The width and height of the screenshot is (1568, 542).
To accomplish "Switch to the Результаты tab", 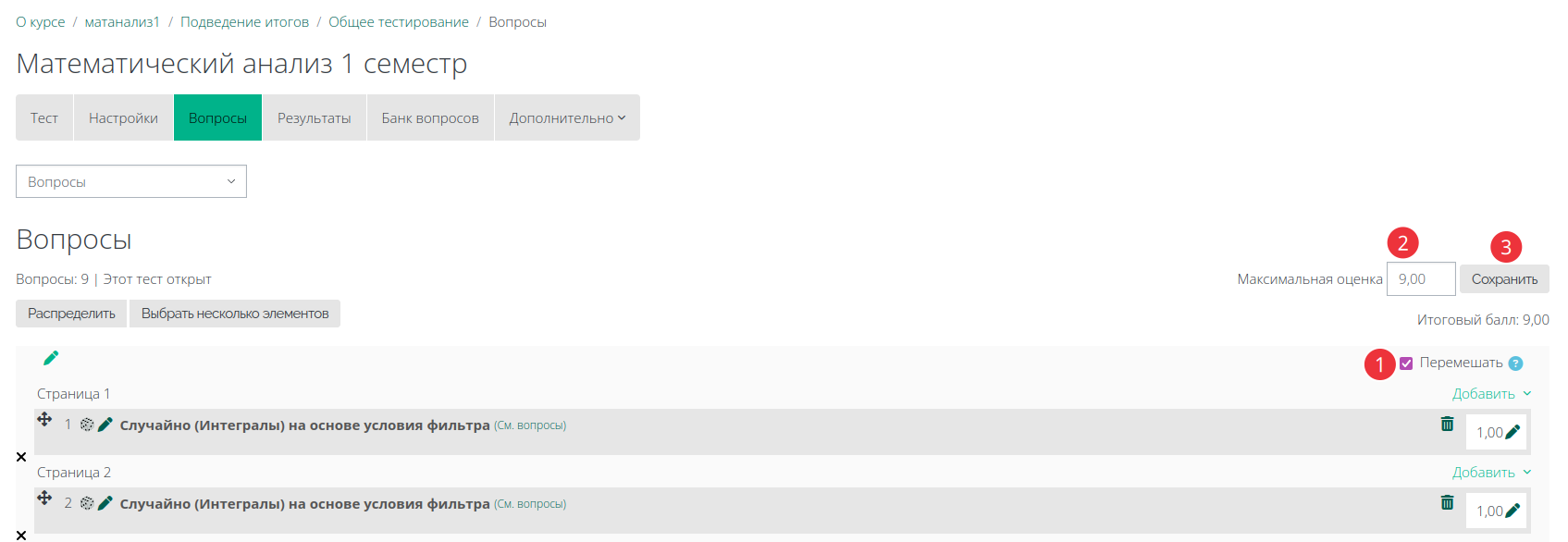I will pyautogui.click(x=315, y=117).
